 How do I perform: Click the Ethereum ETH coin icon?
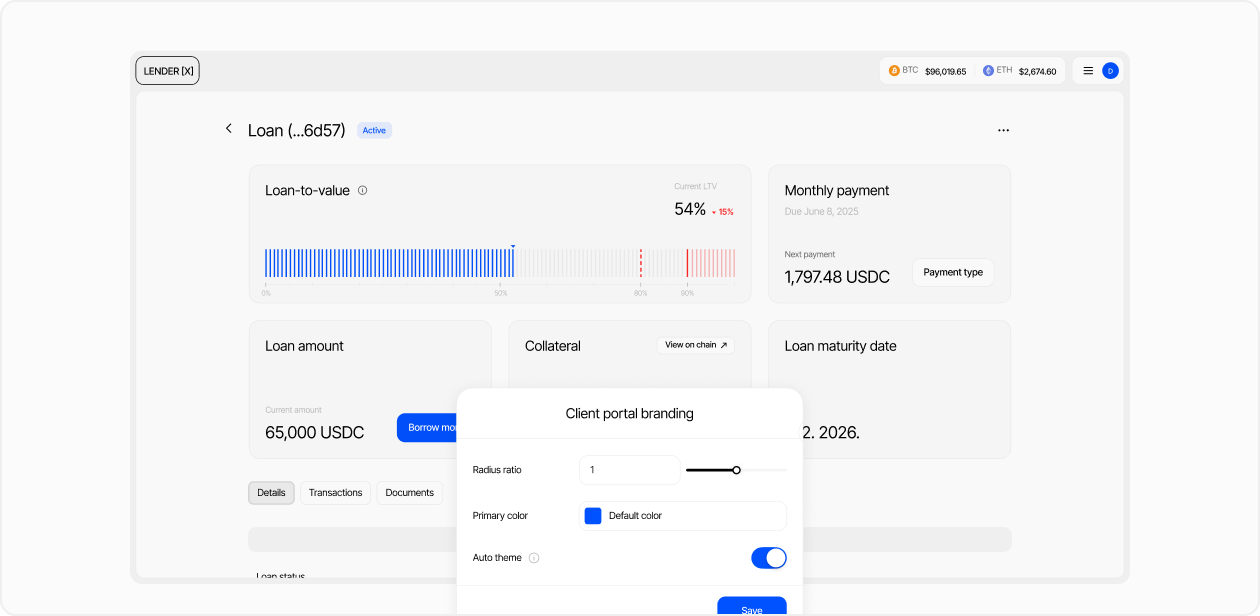[988, 71]
